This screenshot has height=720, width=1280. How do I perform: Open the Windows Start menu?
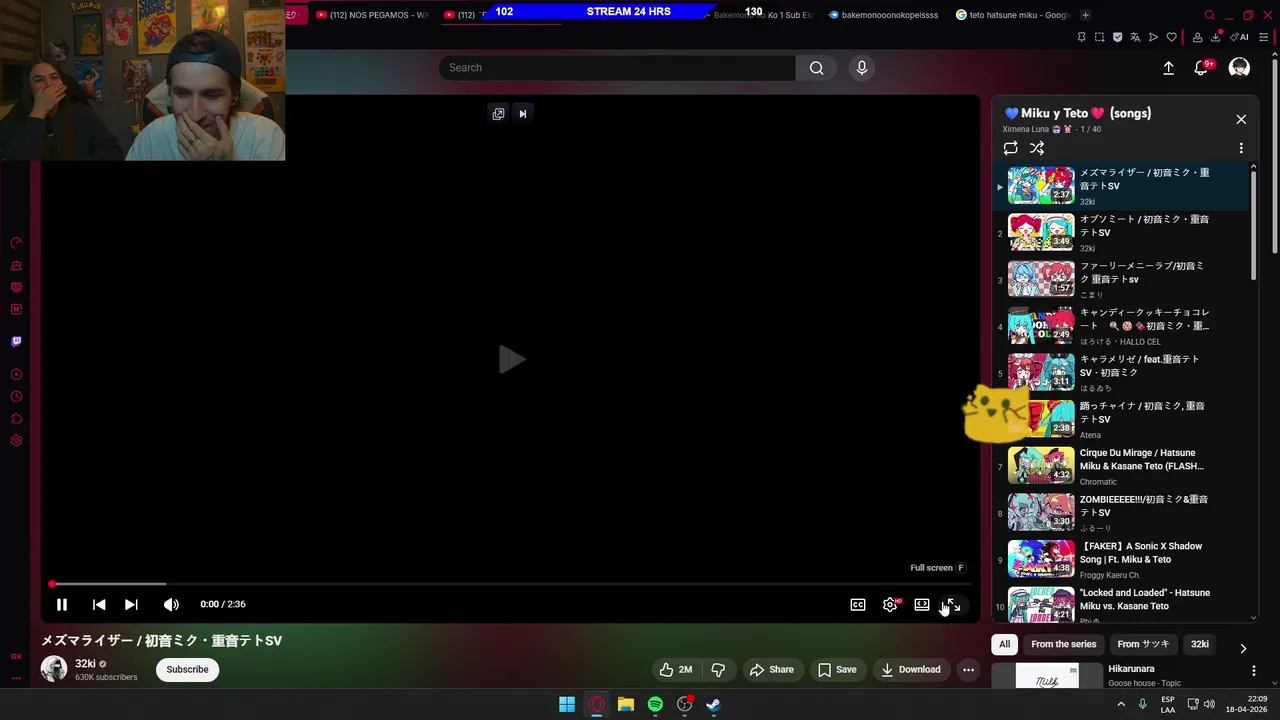[x=567, y=704]
